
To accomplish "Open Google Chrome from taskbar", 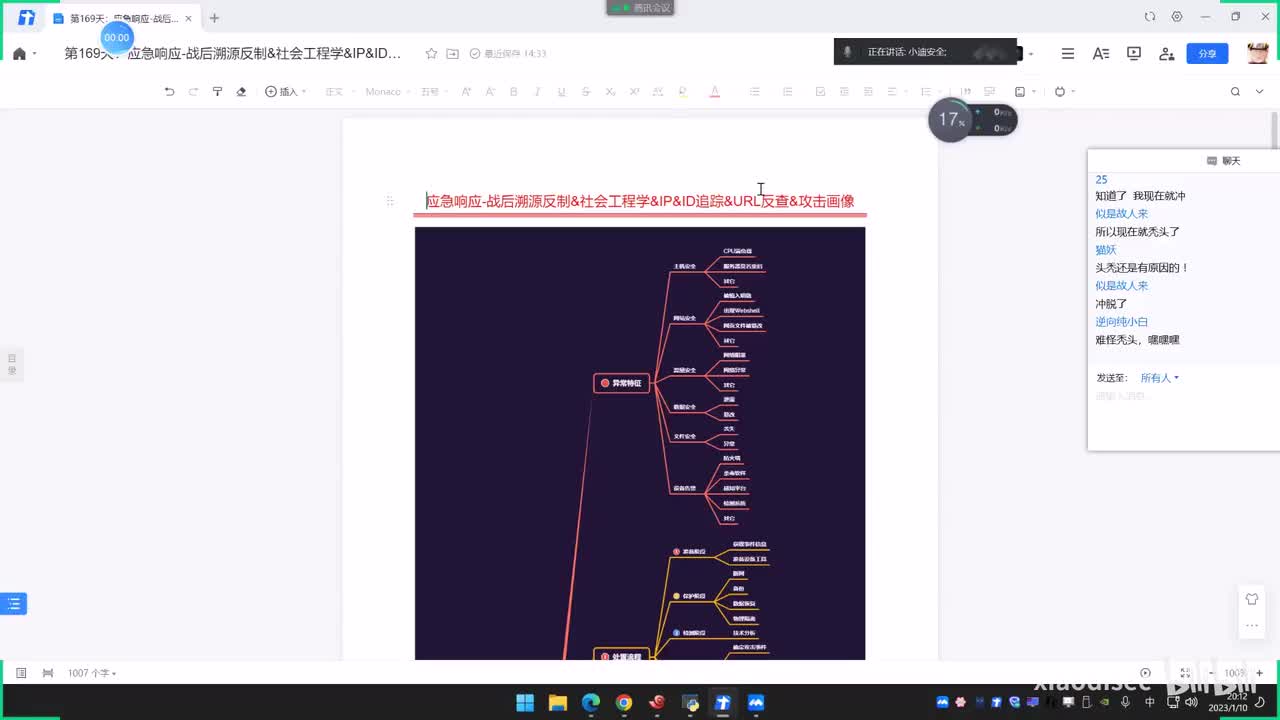I will (x=624, y=703).
